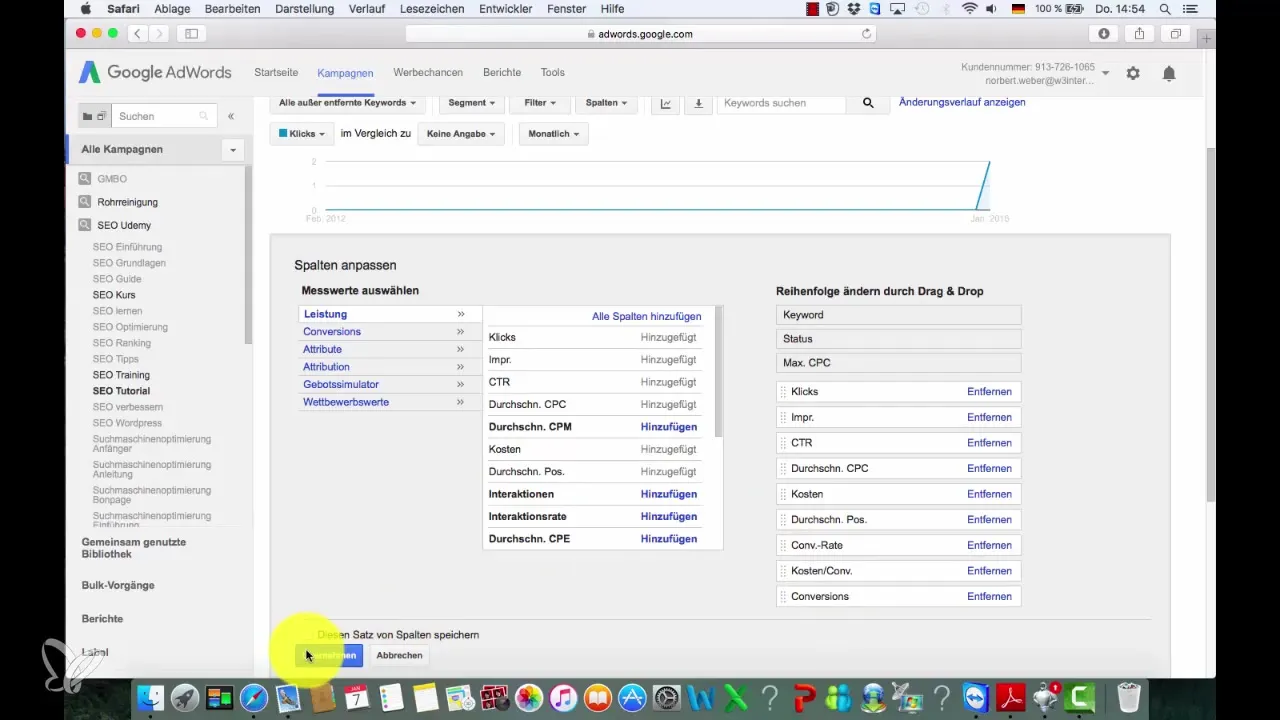
Task: Open the Berichte tab in top navigation
Action: point(502,73)
